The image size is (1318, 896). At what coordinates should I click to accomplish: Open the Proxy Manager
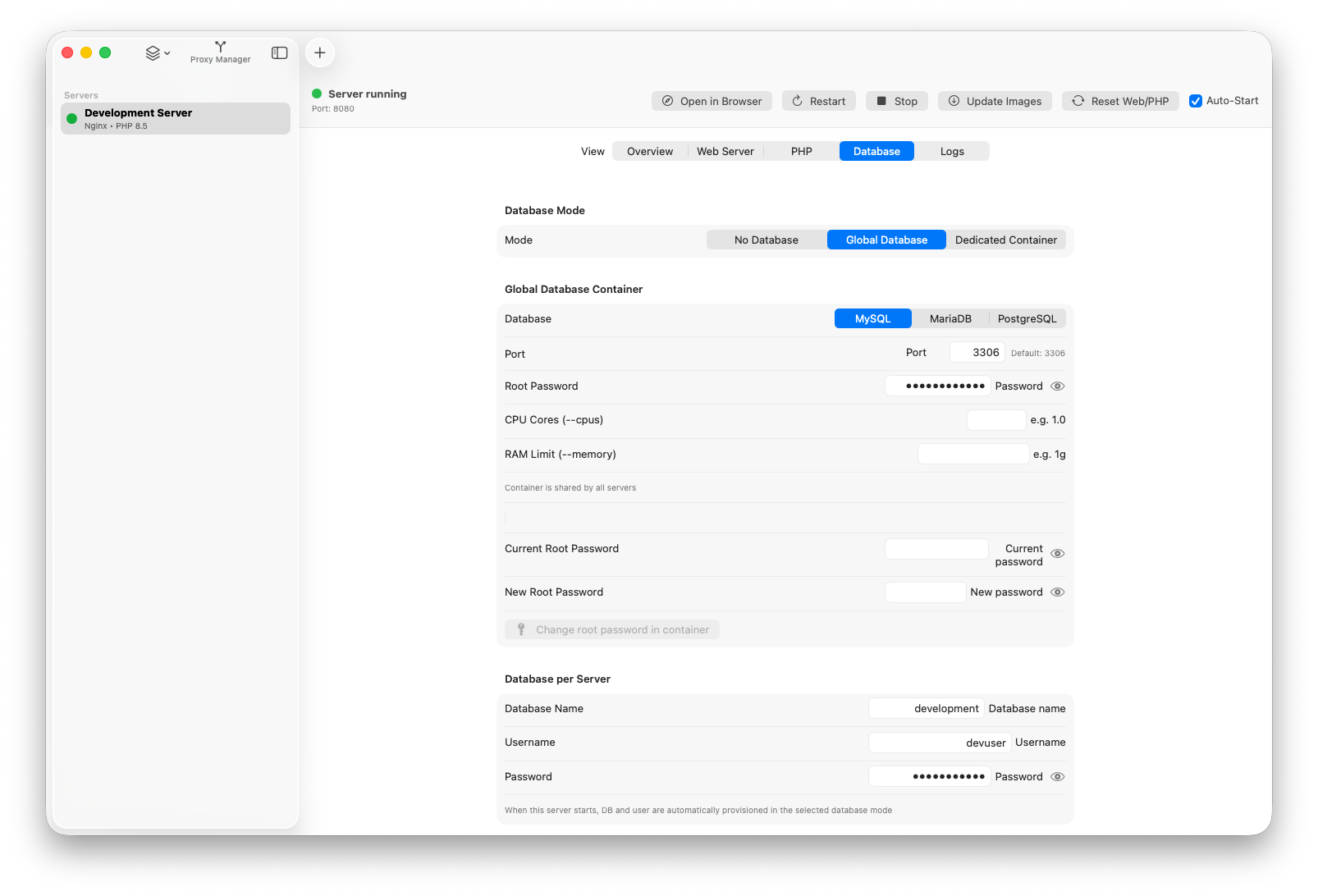click(220, 52)
